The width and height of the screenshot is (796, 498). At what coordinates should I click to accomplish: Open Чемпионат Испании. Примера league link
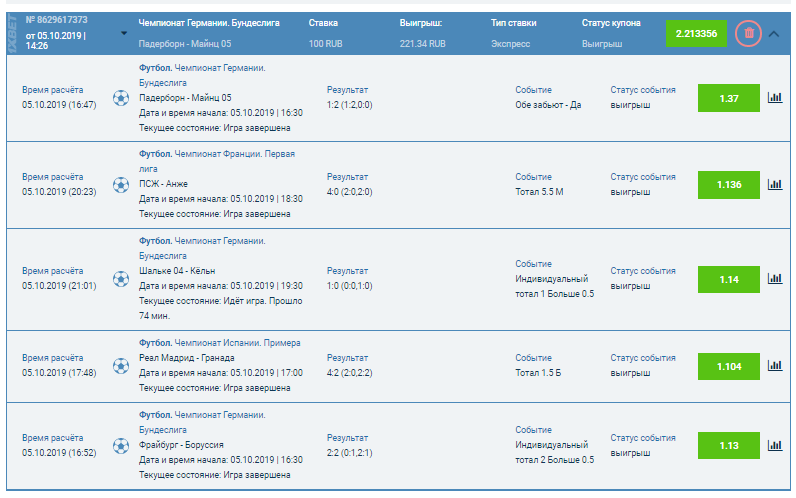point(237,343)
